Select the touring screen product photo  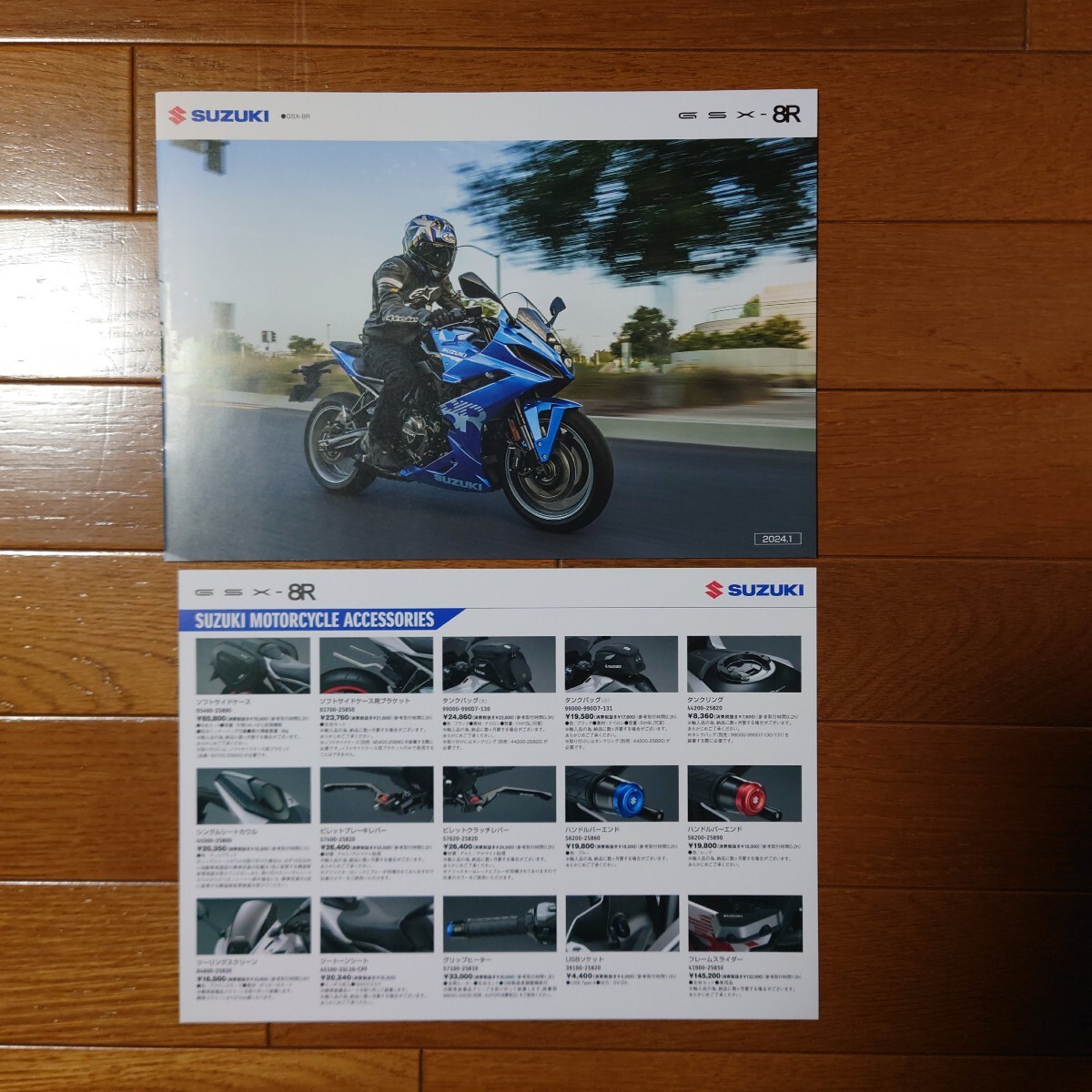pos(253,925)
